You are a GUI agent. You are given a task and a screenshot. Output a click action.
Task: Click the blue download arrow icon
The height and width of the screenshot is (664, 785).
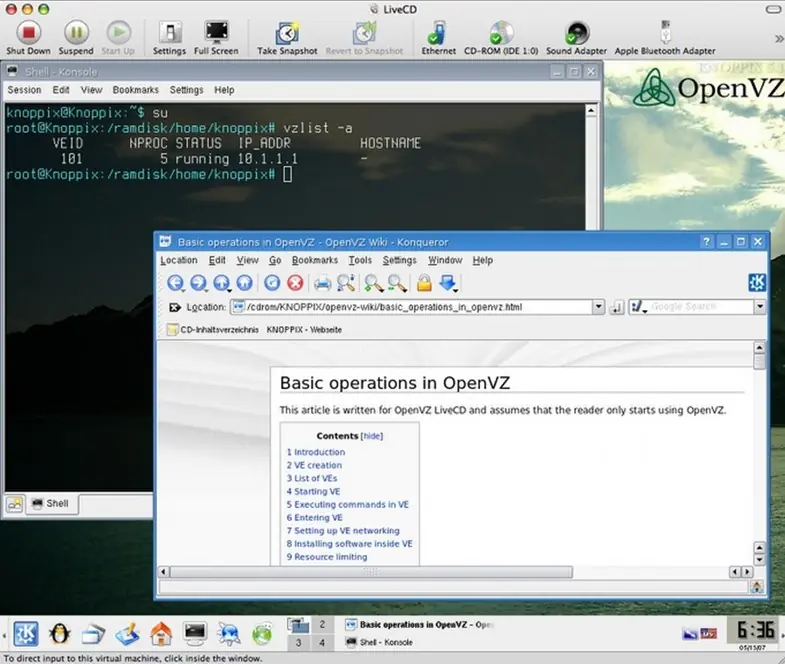point(448,283)
